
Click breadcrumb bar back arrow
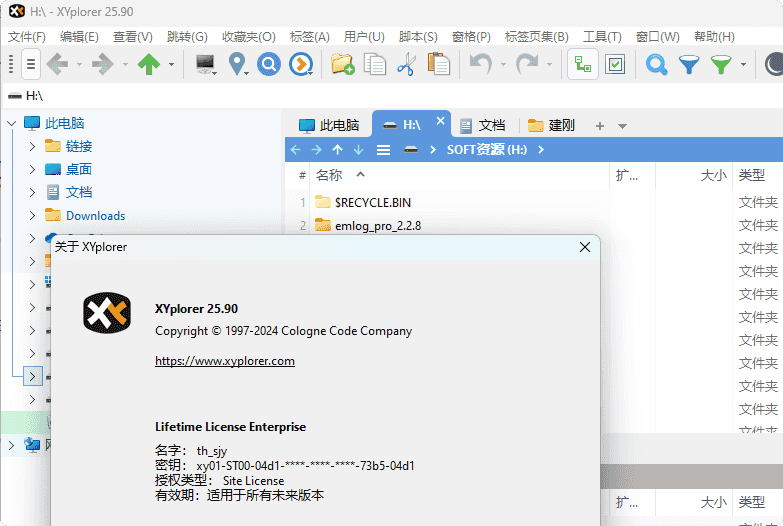[x=295, y=149]
